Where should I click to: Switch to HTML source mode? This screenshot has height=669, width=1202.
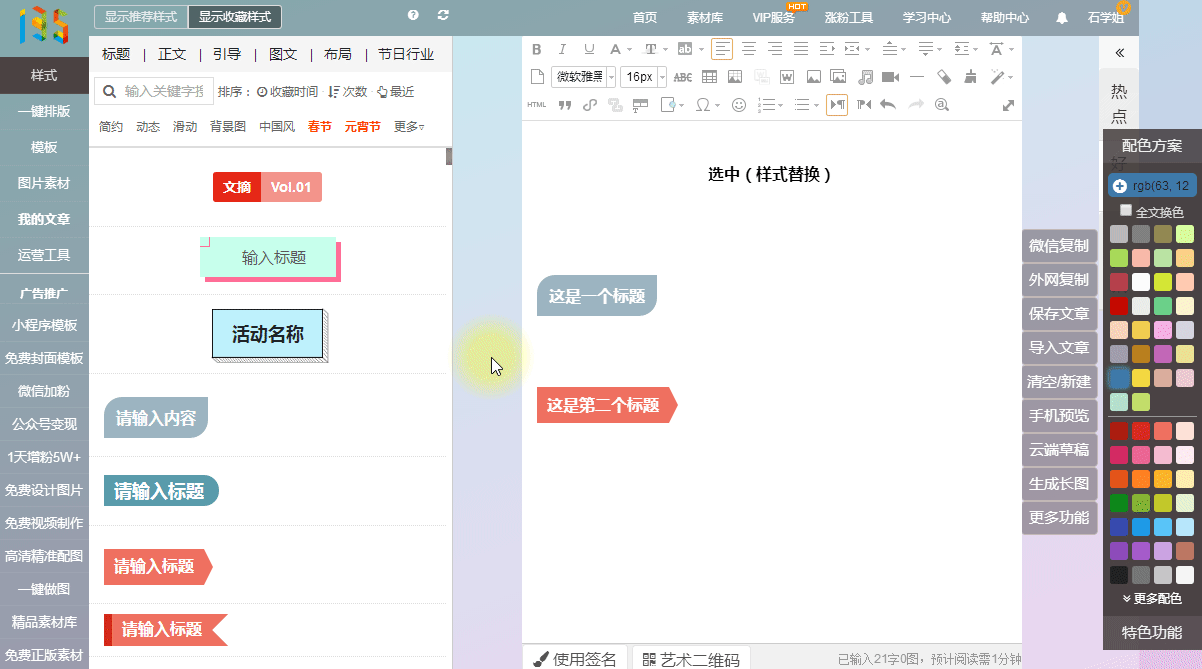tap(536, 105)
